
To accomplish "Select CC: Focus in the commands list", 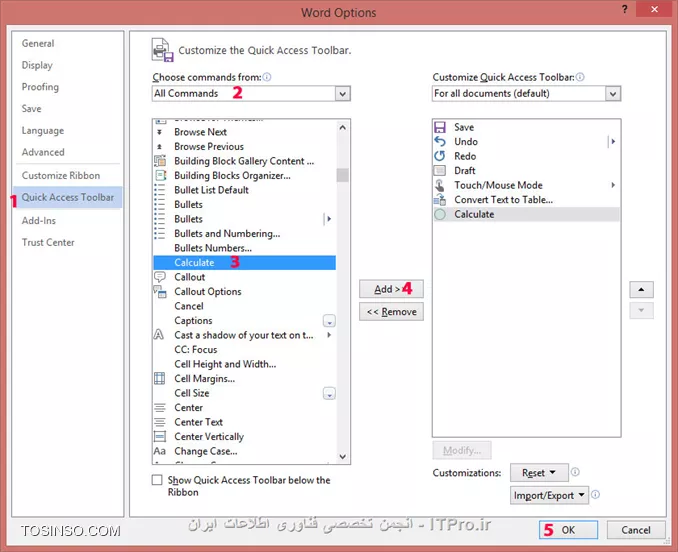I will coord(245,349).
